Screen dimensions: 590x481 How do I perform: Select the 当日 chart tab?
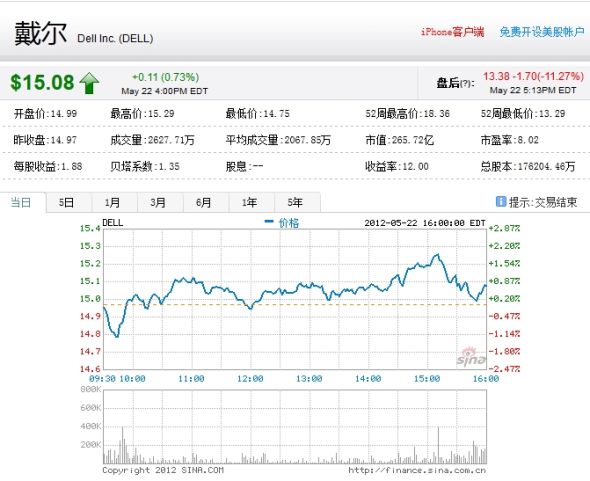click(21, 202)
